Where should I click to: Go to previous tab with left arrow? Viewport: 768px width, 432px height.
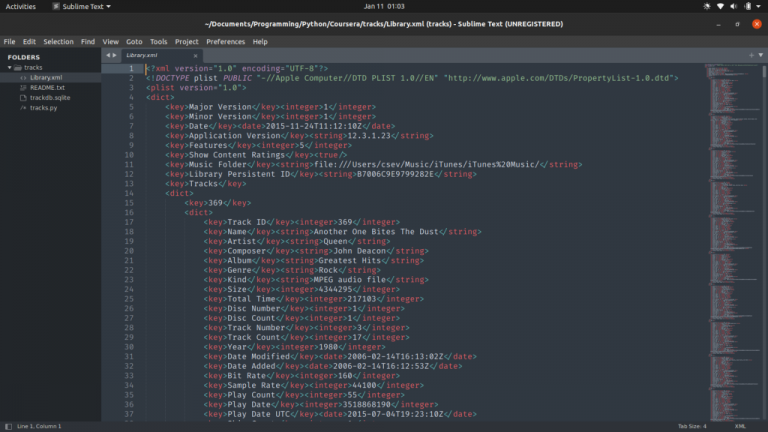pyautogui.click(x=108, y=55)
